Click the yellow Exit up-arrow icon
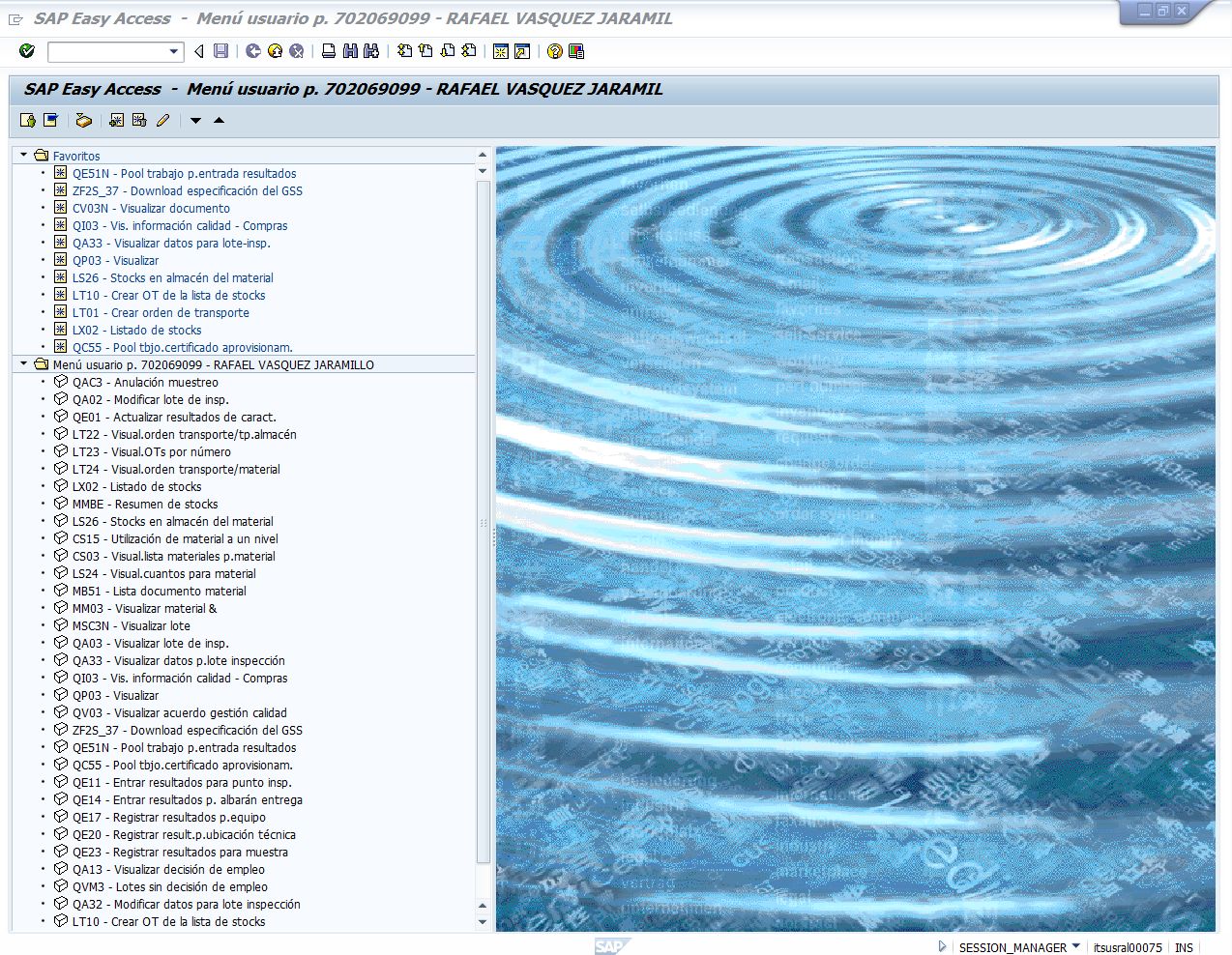This screenshot has width=1232, height=955. coord(276,51)
